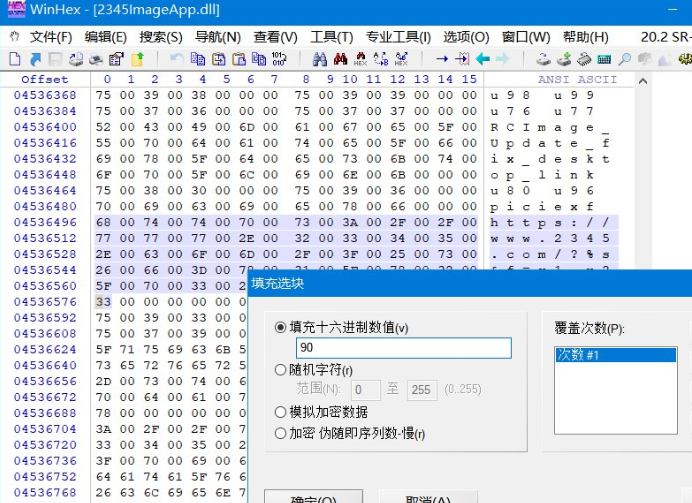Open the 编辑(E) menu
The image size is (692, 503).
pyautogui.click(x=105, y=37)
